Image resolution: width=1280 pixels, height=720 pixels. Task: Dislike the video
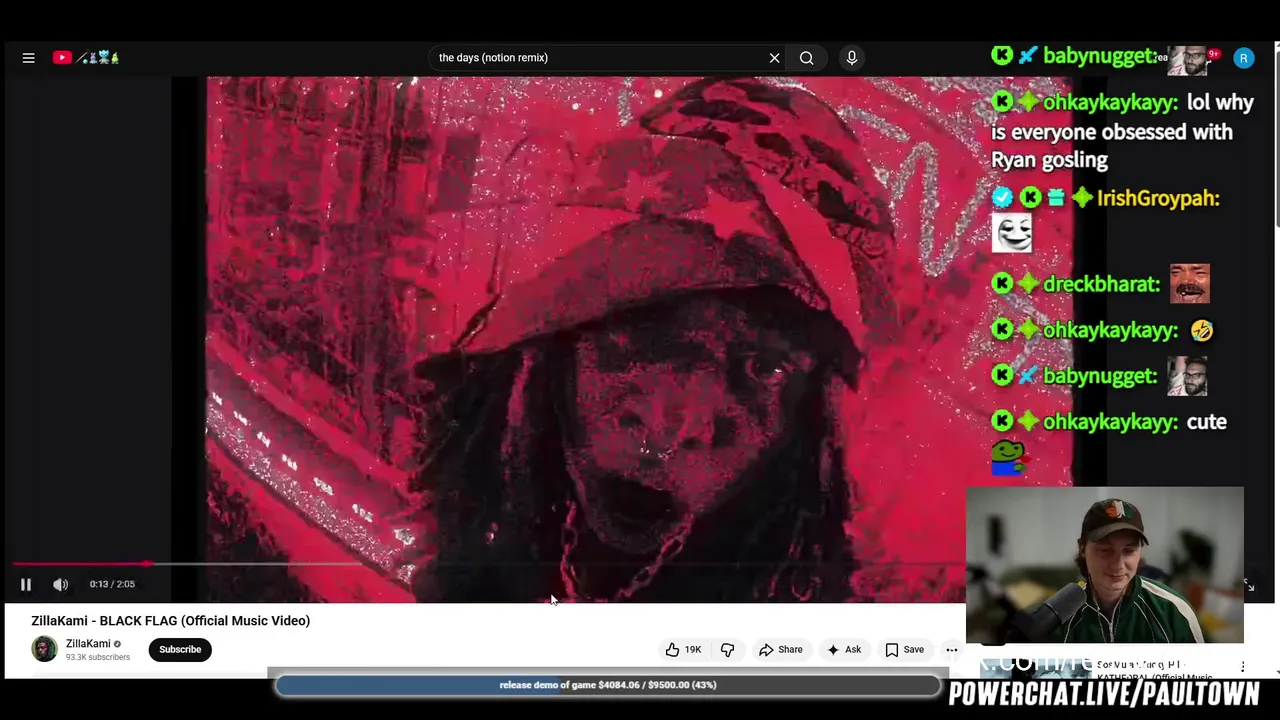point(727,650)
